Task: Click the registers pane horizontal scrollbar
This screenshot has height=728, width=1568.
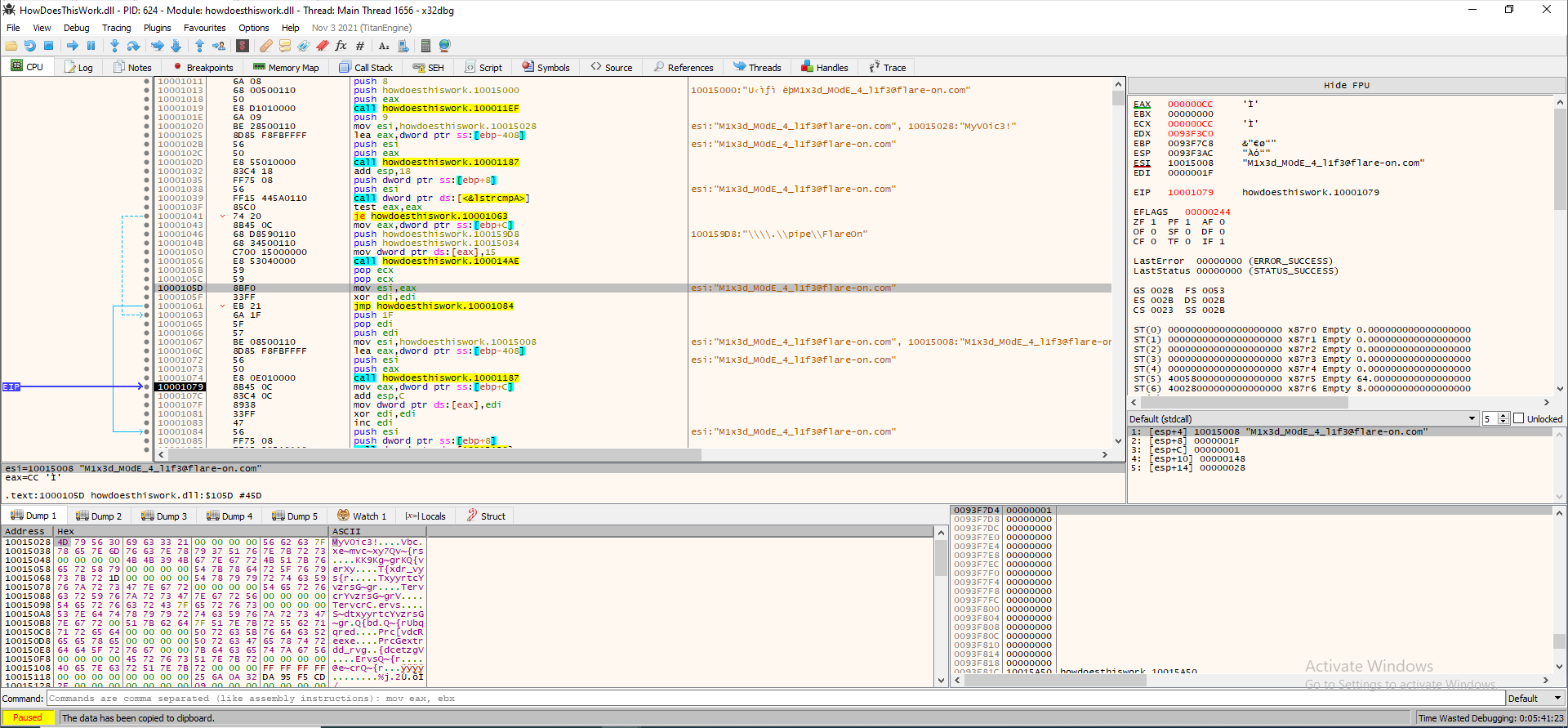Action: point(1339,402)
